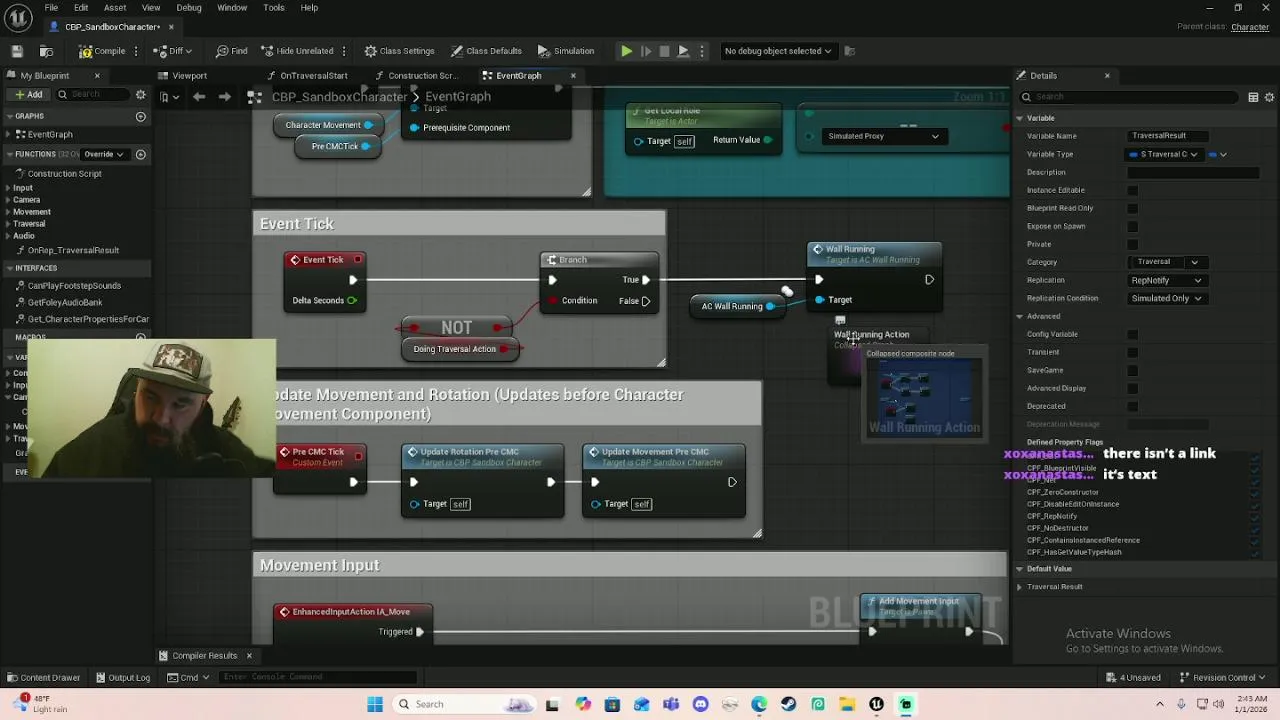Select EventGraph in the Graphs list

(x=50, y=134)
